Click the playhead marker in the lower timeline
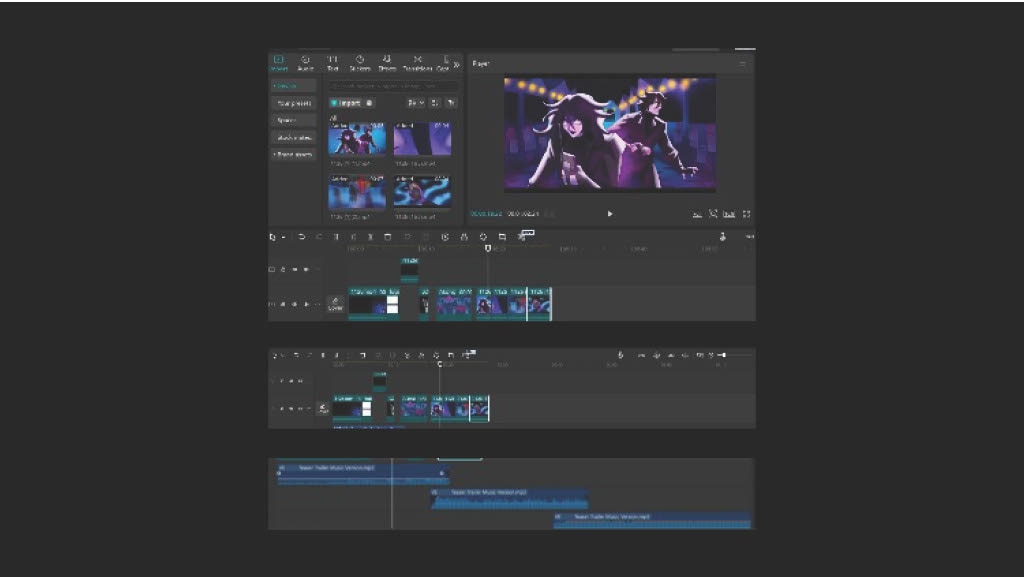The width and height of the screenshot is (1024, 577). (x=440, y=364)
